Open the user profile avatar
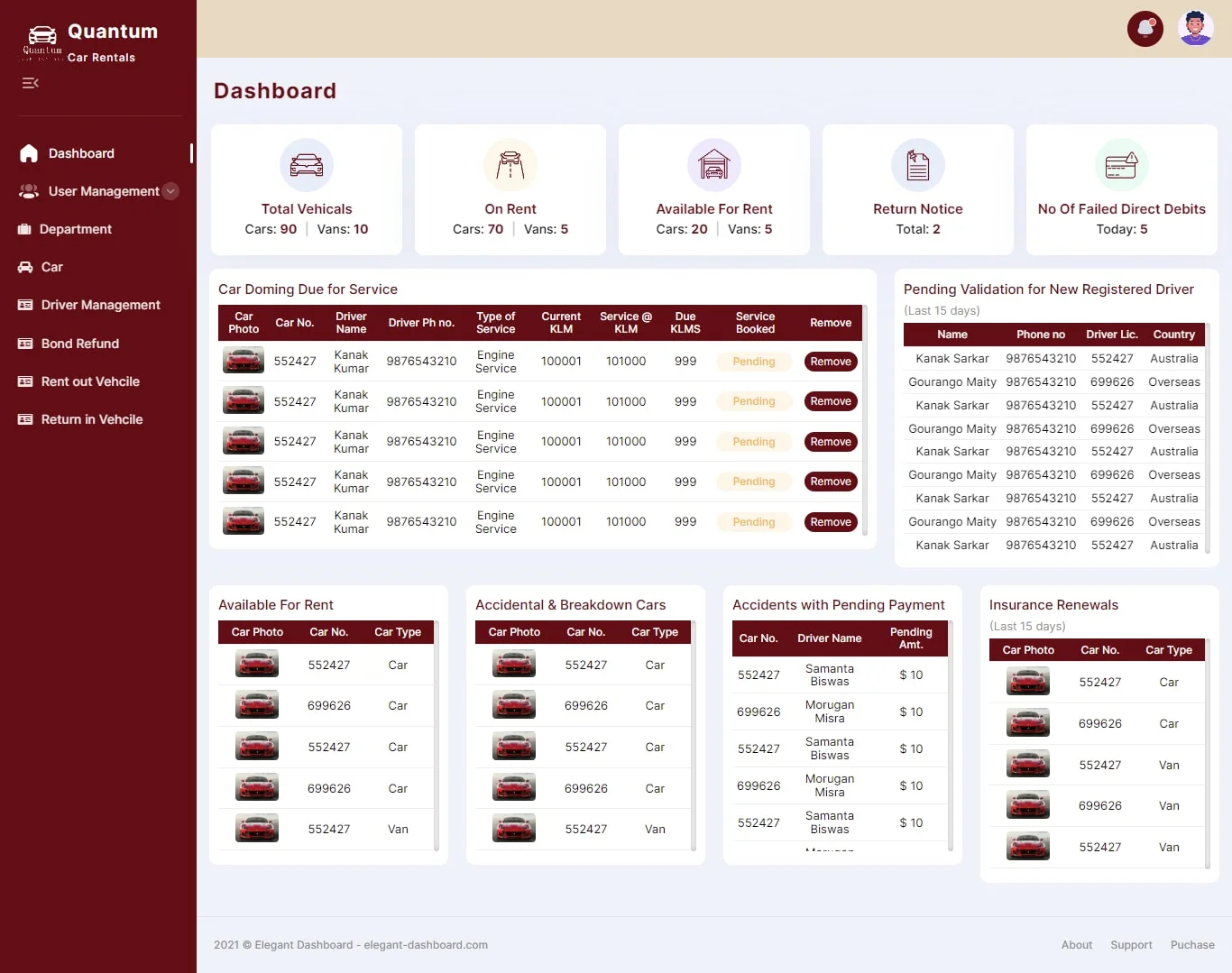 point(1195,29)
